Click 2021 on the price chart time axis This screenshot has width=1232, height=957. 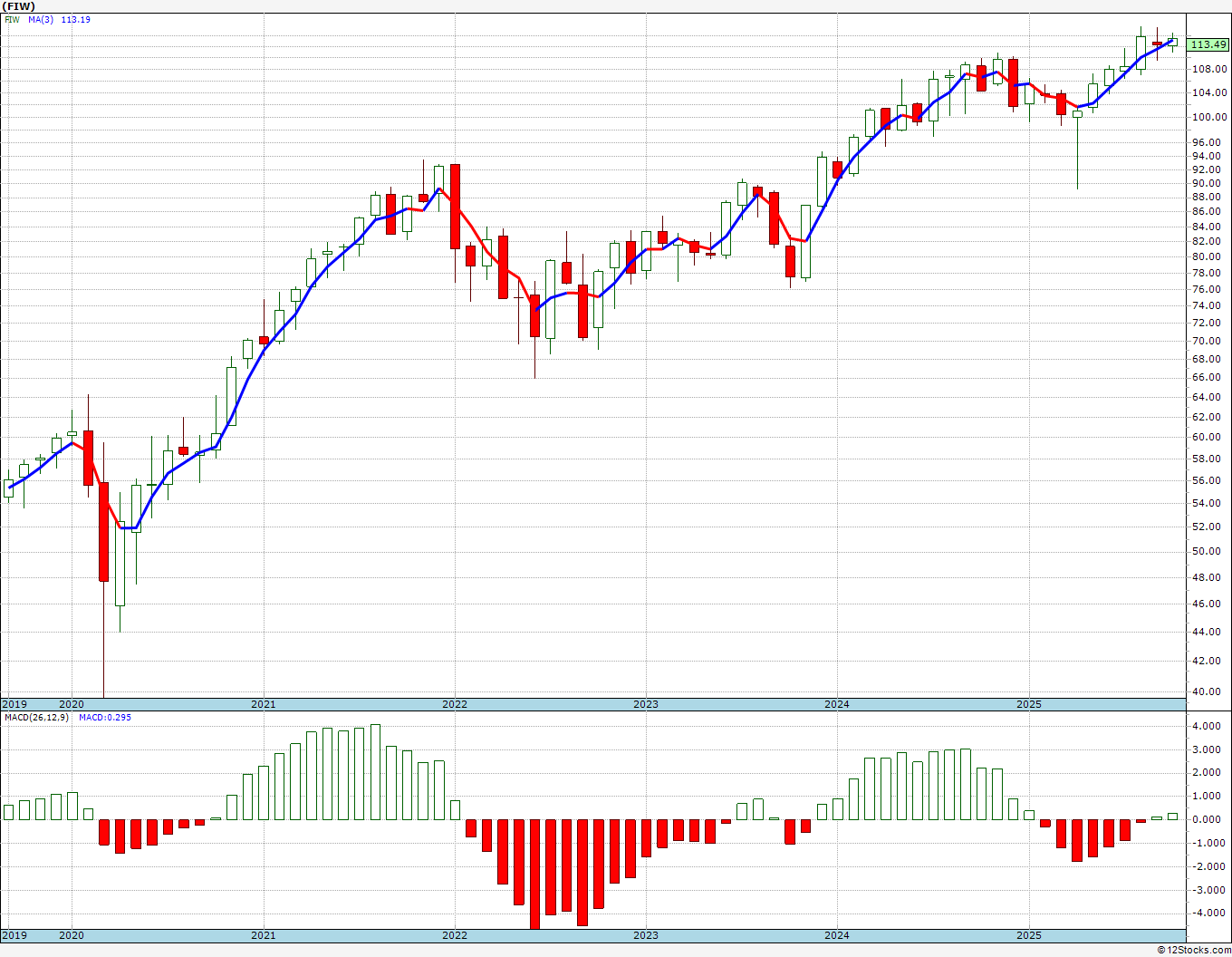point(264,704)
